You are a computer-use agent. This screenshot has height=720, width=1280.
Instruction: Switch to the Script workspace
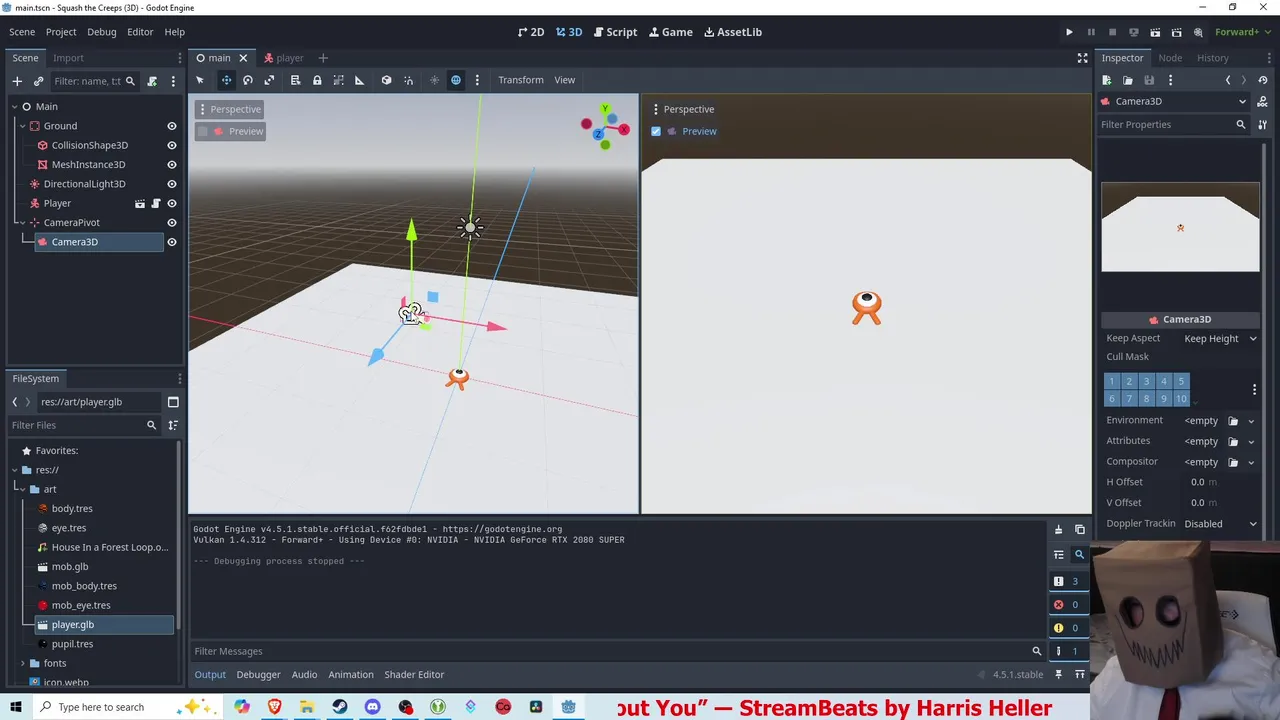pyautogui.click(x=615, y=32)
